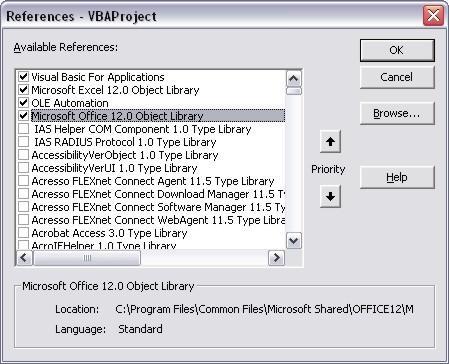Click the horizontal scroll left arrow
This screenshot has height=364, width=449.
24,258
